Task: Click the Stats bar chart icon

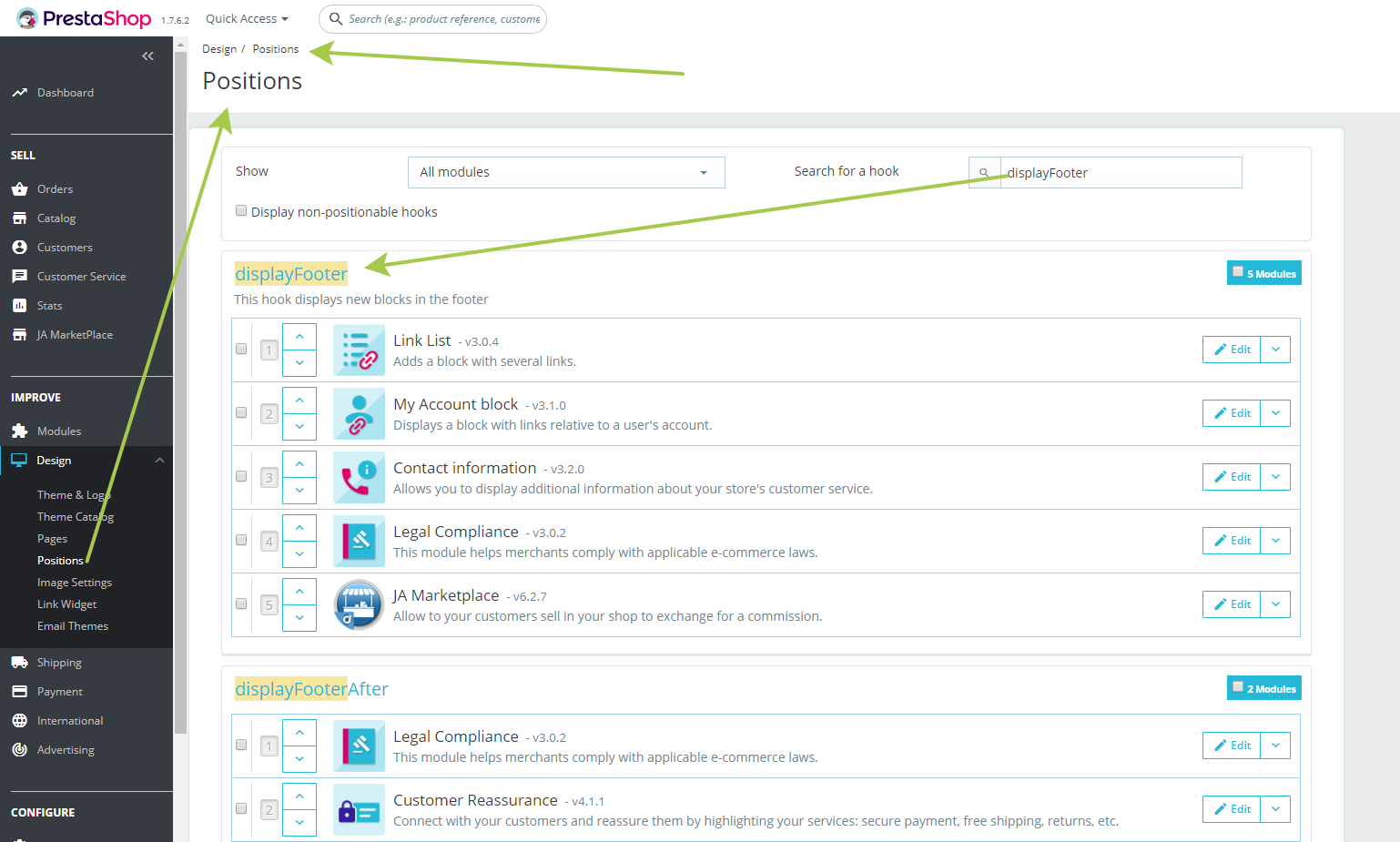Action: click(19, 306)
